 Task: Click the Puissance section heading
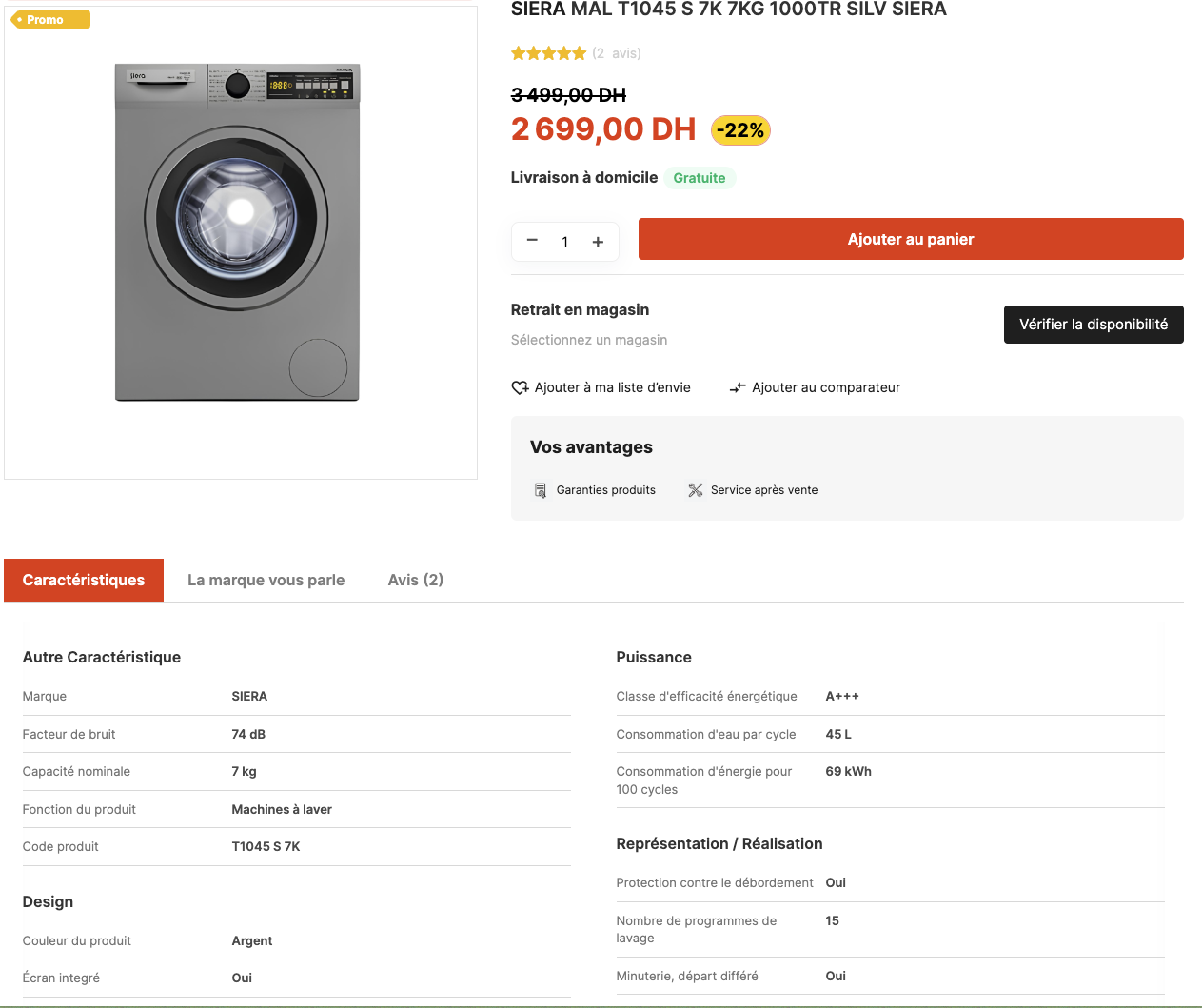[654, 657]
